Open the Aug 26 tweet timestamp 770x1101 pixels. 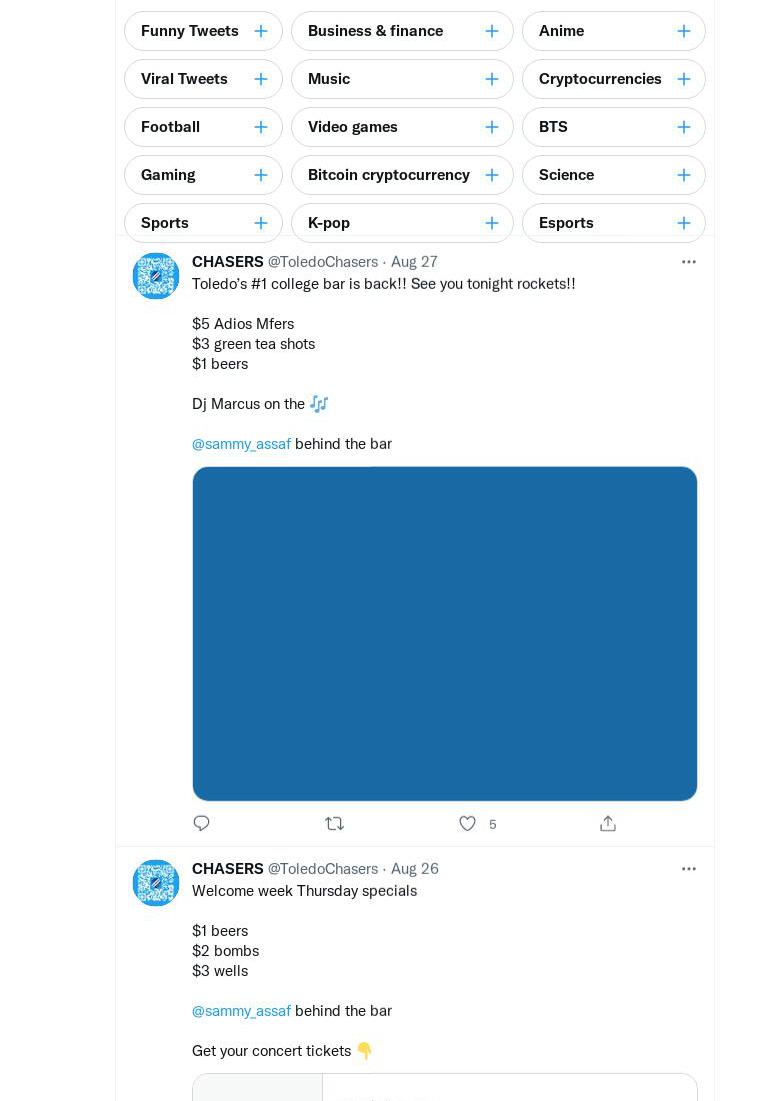click(415, 869)
